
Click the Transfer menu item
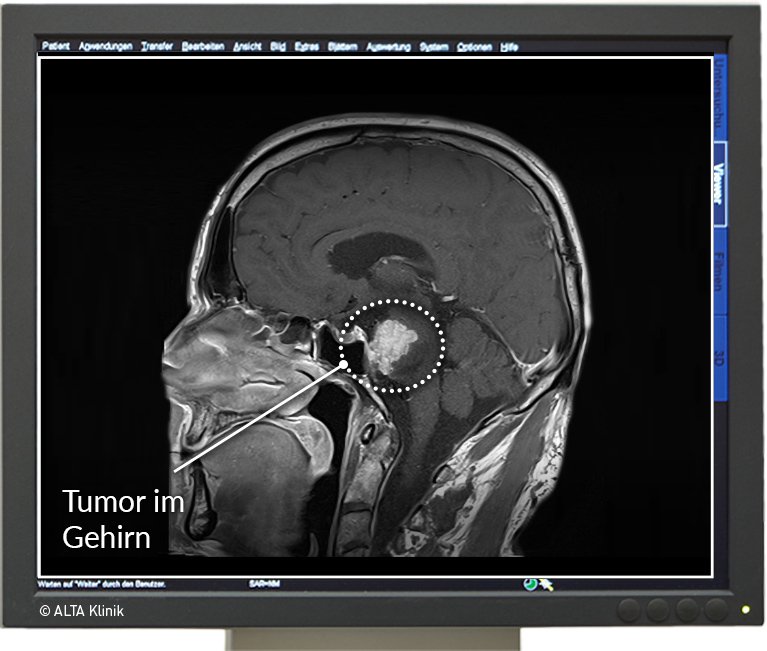coord(157,47)
